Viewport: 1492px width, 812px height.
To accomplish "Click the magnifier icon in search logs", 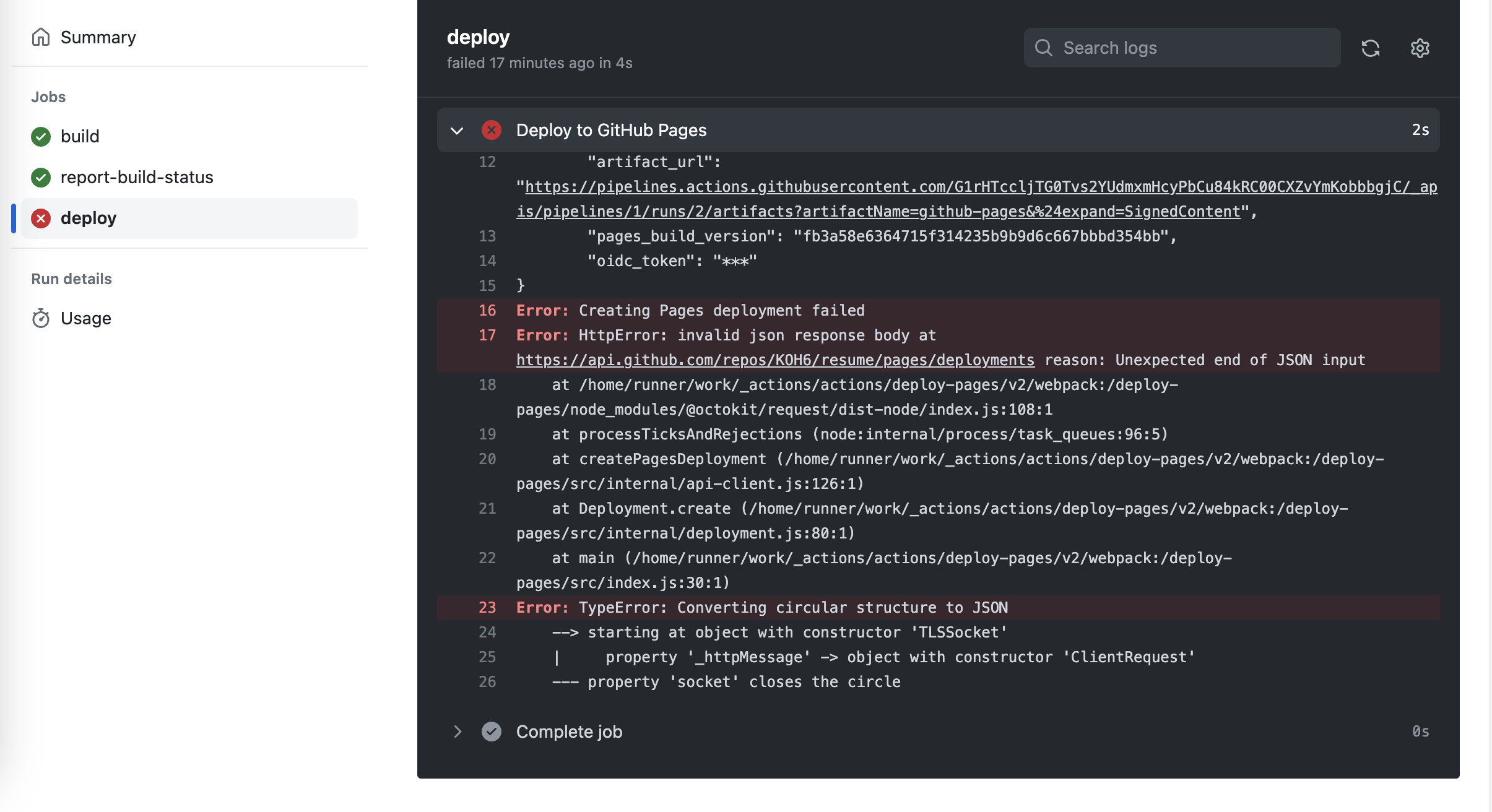I will tap(1044, 47).
